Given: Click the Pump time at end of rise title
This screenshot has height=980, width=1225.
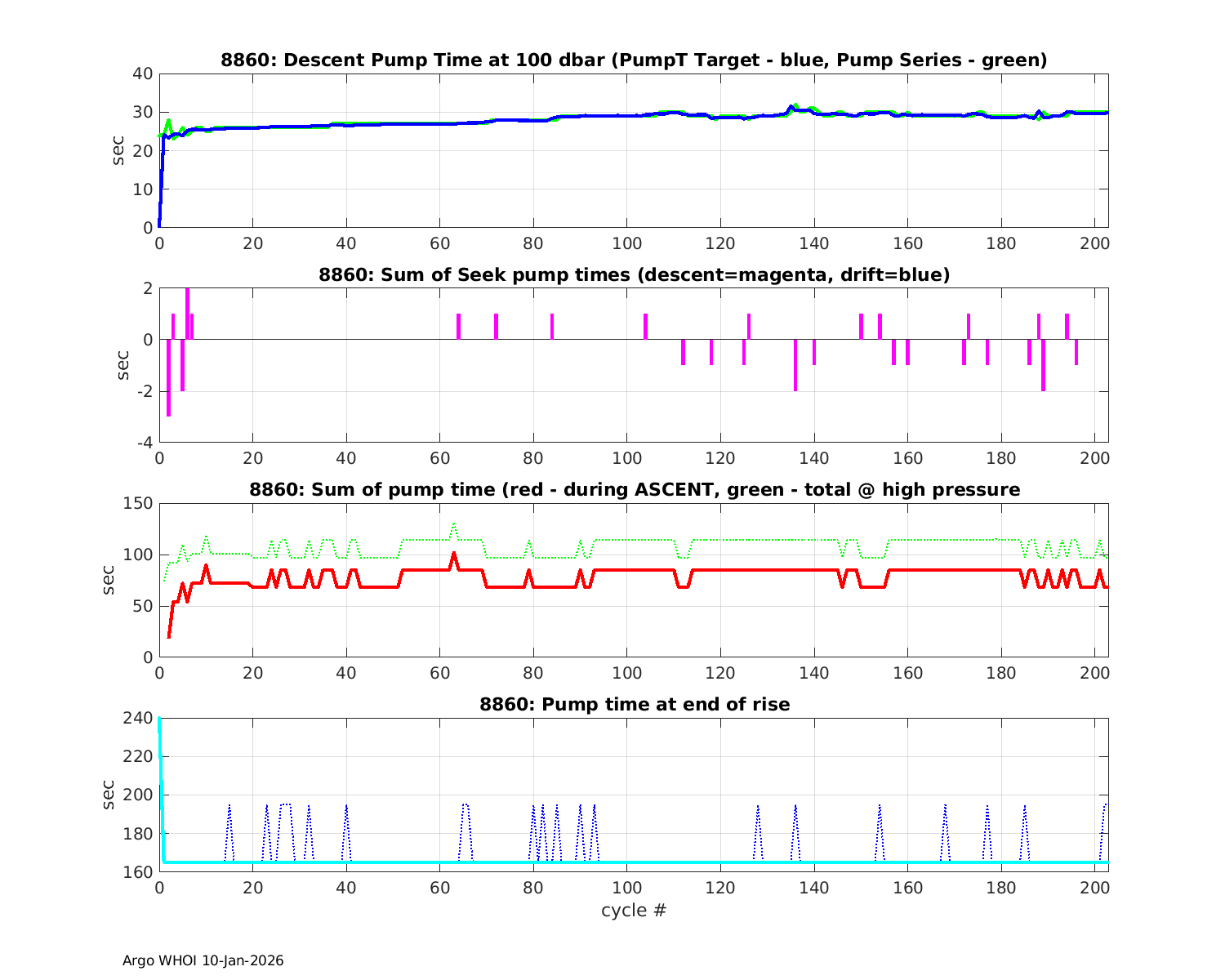Looking at the screenshot, I should 634,704.
